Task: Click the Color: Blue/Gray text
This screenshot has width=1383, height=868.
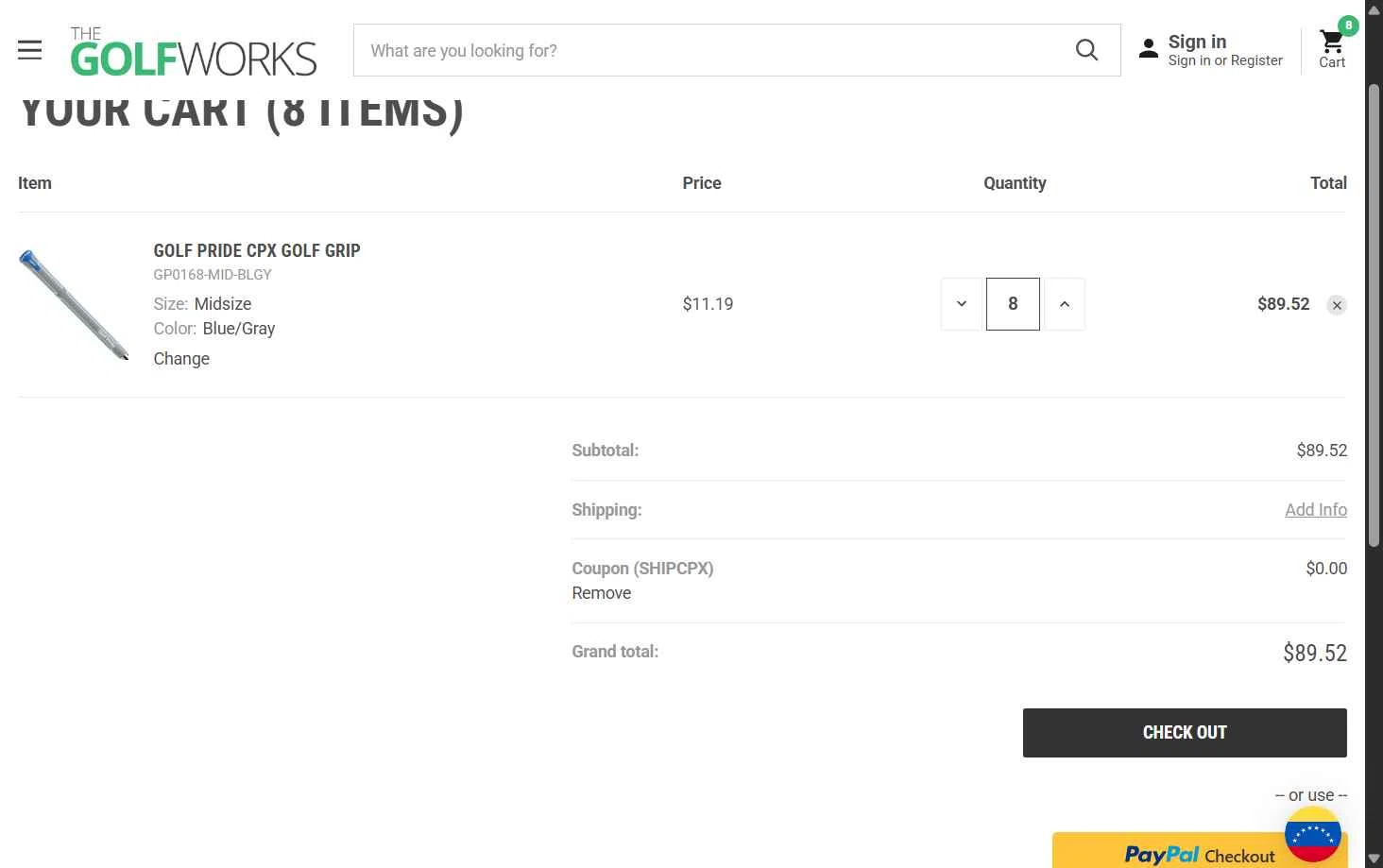Action: point(214,329)
